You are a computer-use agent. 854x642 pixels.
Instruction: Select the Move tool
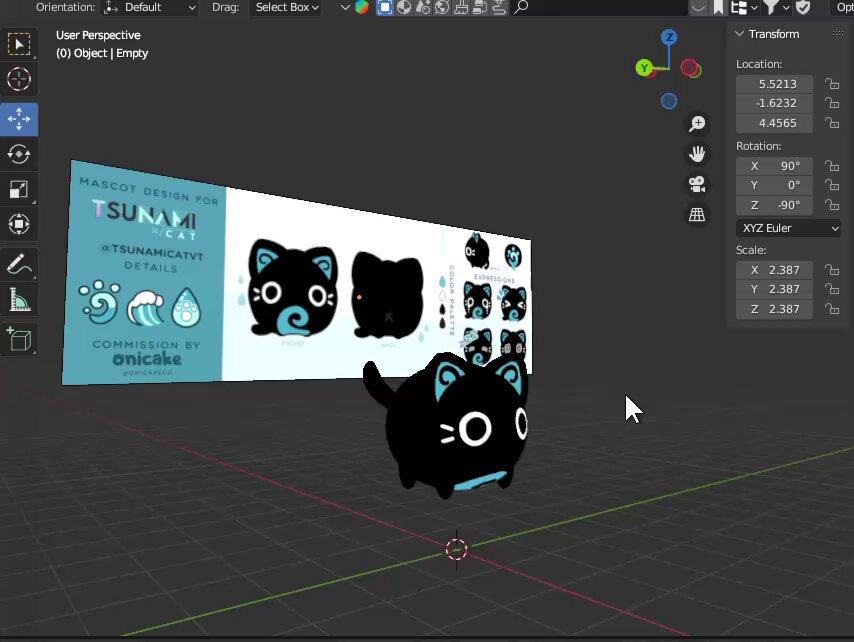[x=19, y=119]
